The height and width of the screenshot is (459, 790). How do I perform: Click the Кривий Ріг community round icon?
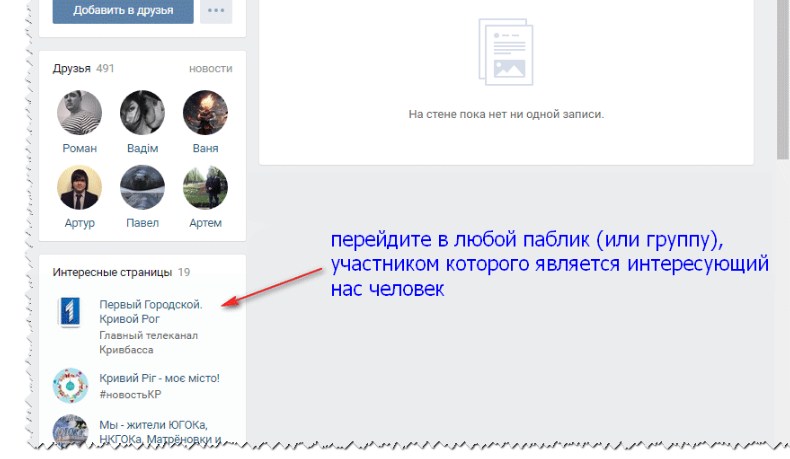71,385
